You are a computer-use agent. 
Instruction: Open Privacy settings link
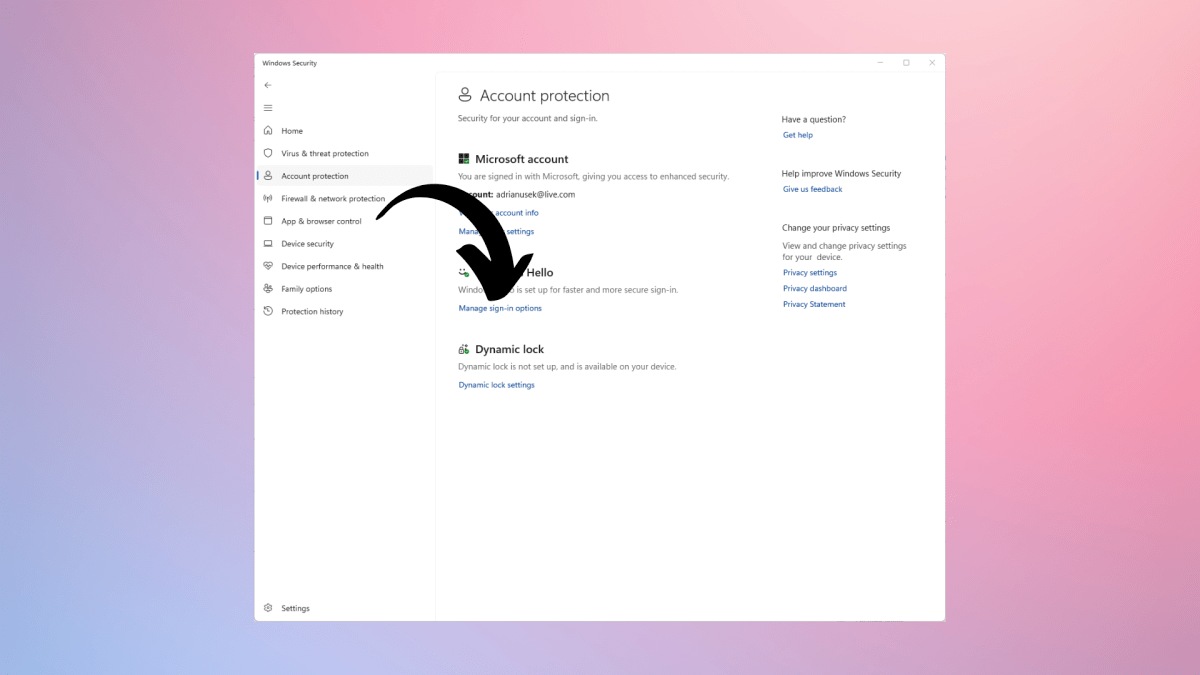810,272
